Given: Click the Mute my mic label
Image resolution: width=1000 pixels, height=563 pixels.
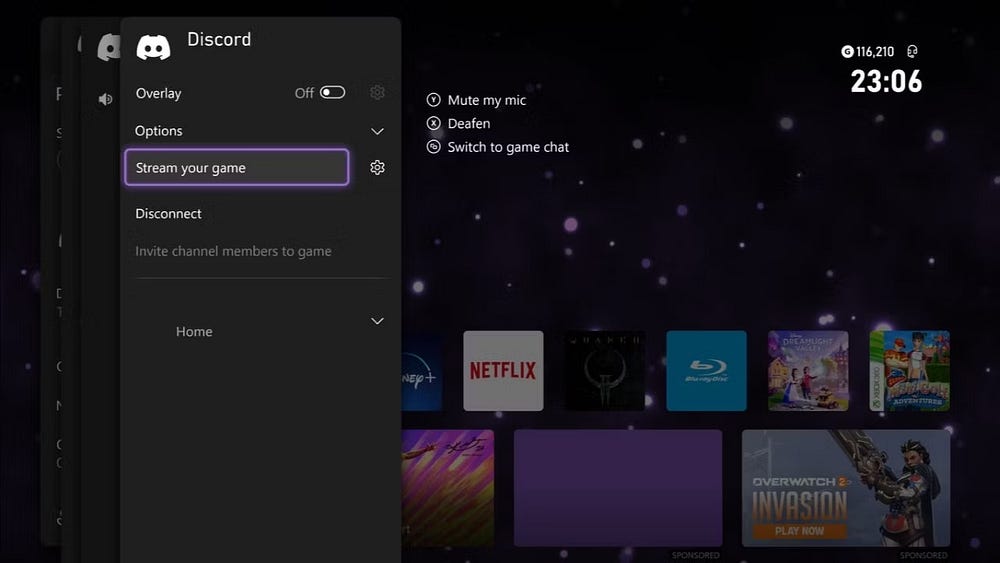Looking at the screenshot, I should (487, 100).
